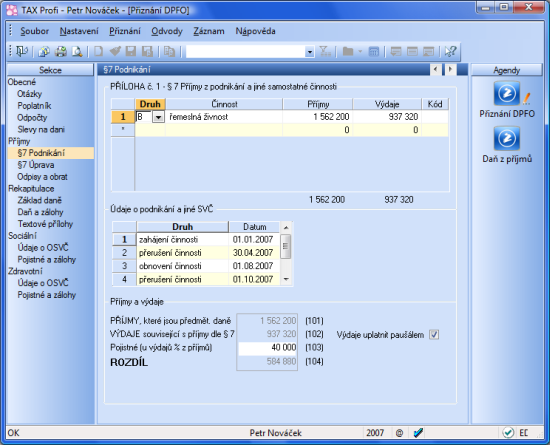
Task: Open the Odvody menu
Action: (x=167, y=31)
